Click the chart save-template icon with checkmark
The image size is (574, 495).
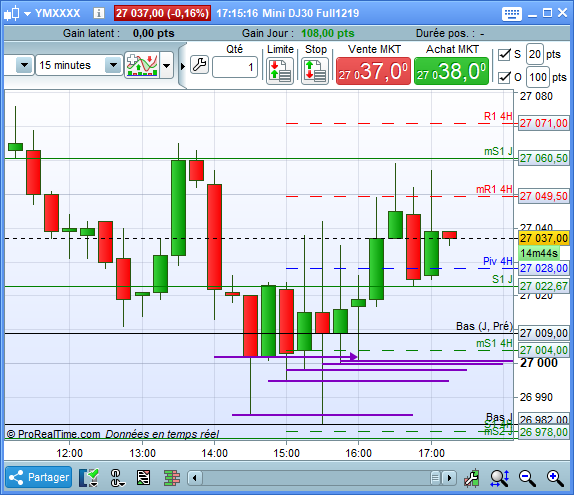pyautogui.click(x=89, y=478)
